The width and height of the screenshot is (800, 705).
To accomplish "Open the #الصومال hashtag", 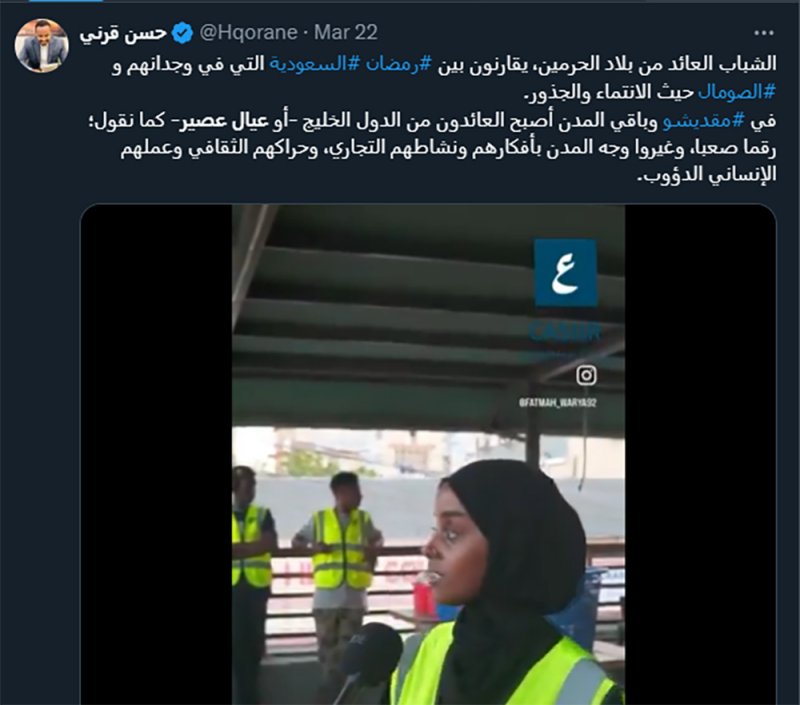I will click(737, 92).
